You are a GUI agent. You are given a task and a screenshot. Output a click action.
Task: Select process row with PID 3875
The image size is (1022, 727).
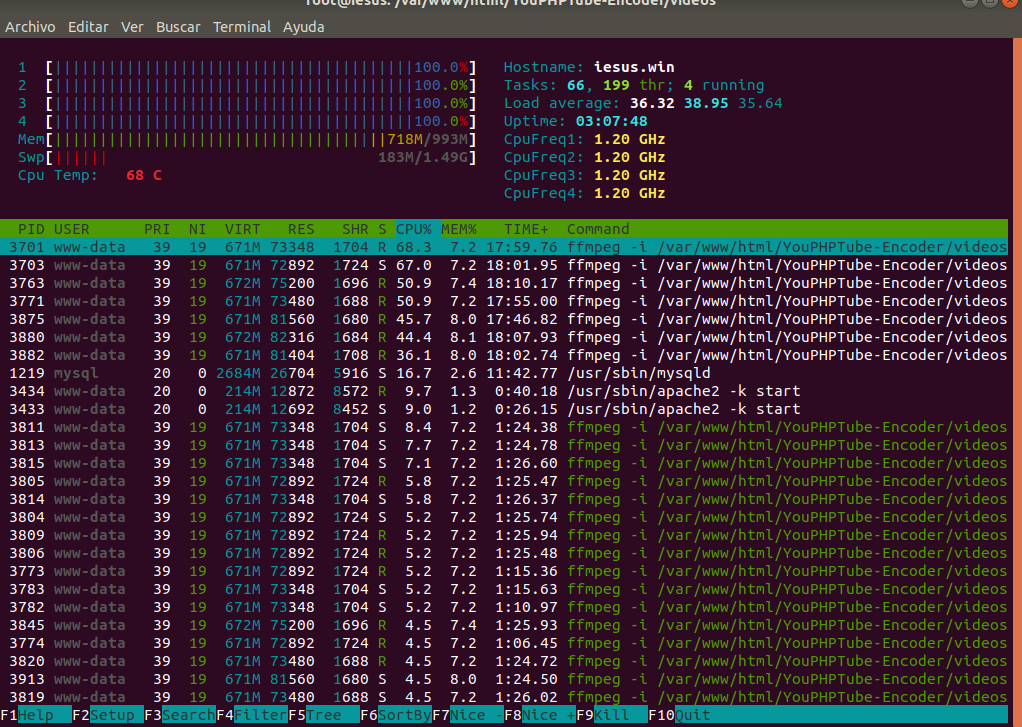pos(504,319)
